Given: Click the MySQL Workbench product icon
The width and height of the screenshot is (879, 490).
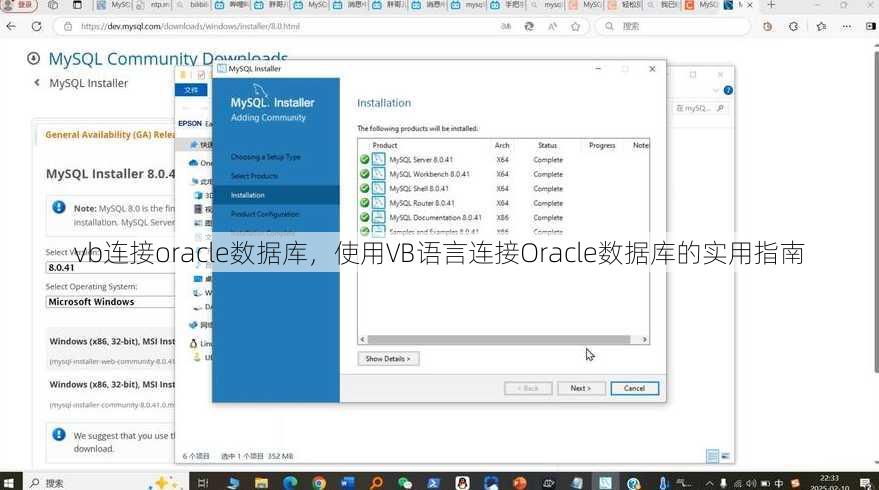Looking at the screenshot, I should click(379, 174).
